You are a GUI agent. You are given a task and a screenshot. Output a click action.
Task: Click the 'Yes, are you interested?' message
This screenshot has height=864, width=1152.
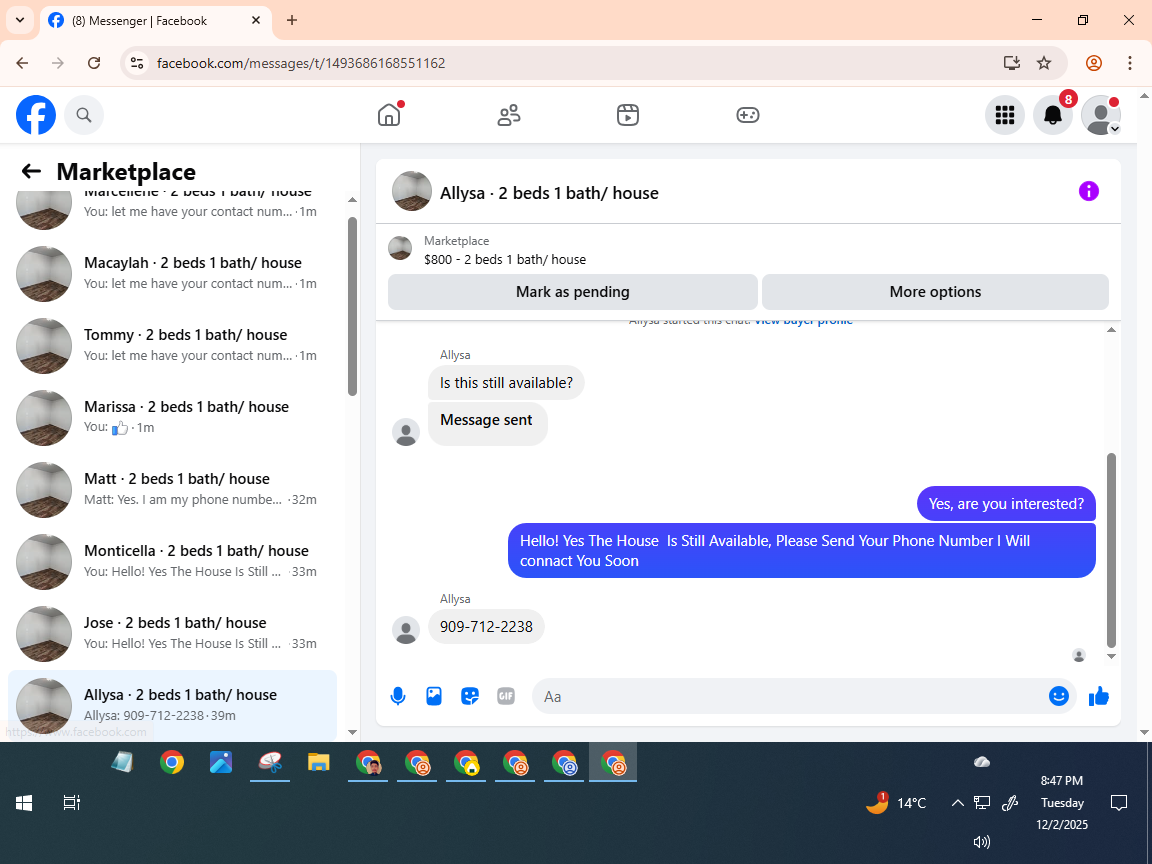tap(1006, 504)
